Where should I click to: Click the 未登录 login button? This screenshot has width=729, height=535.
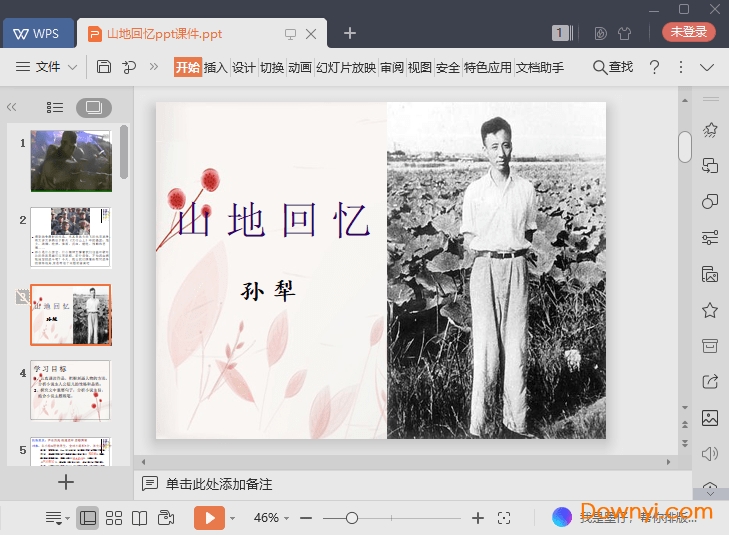689,32
